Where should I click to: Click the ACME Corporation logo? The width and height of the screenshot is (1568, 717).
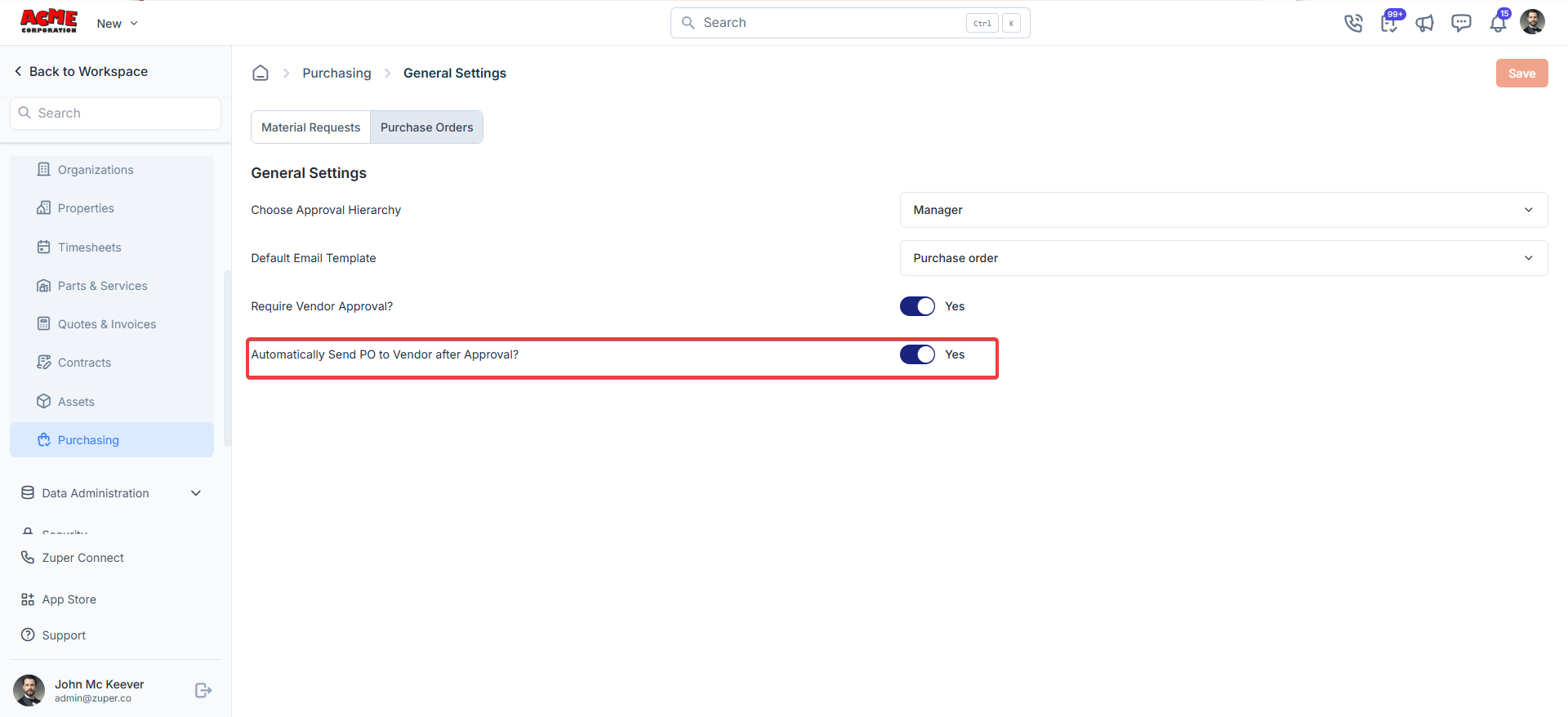[49, 21]
